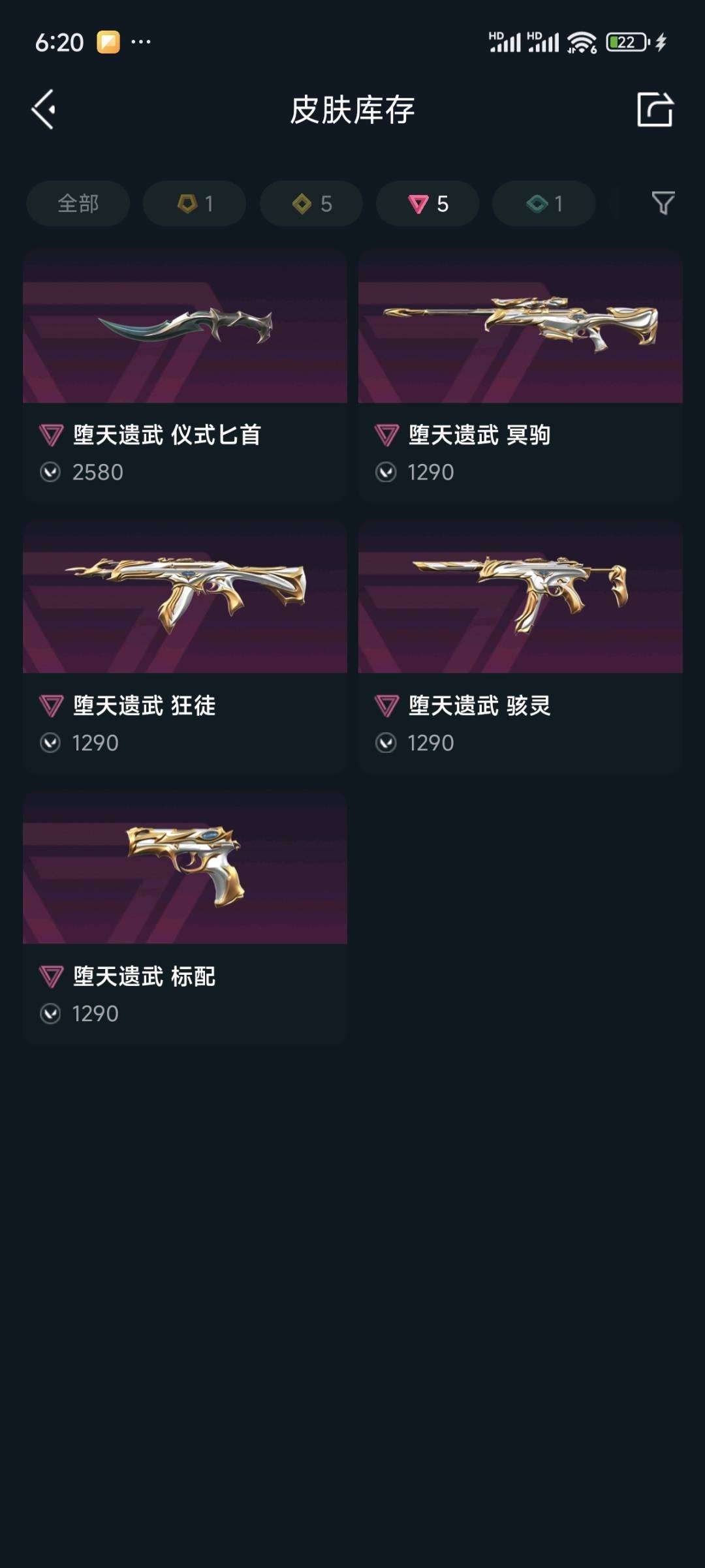
Task: Open the funnel filter icon
Action: [x=663, y=204]
